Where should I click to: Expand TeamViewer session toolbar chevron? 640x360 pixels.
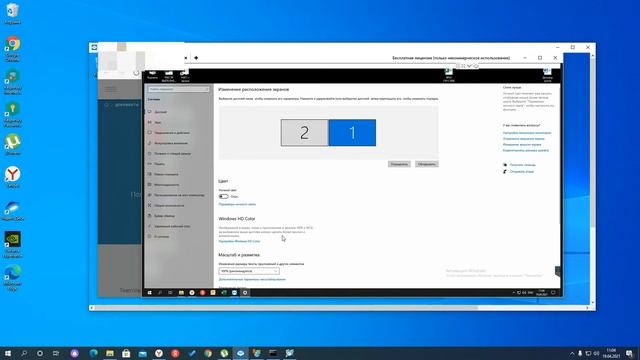469,66
